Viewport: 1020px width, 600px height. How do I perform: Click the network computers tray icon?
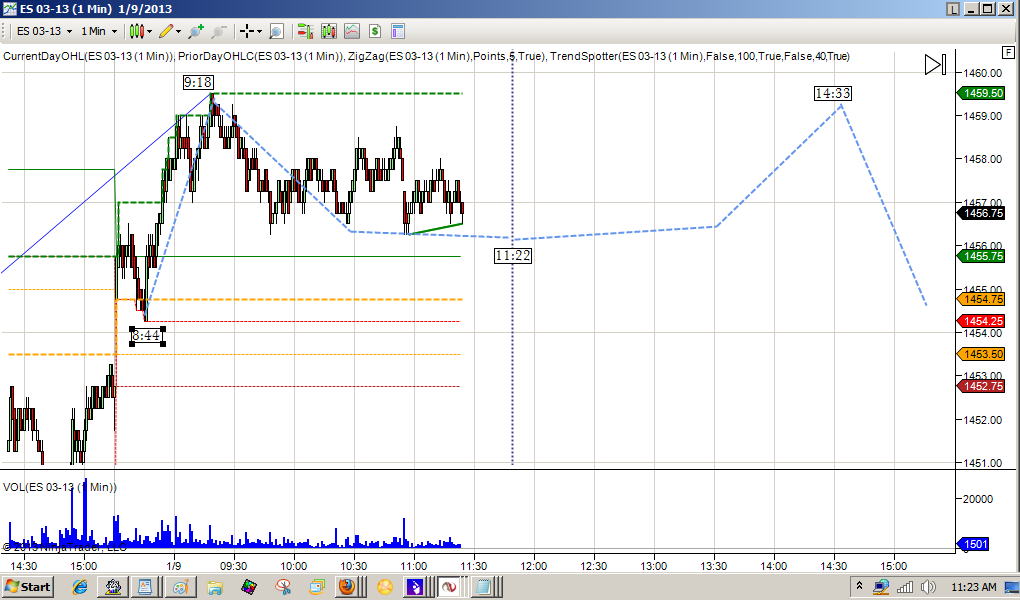tap(881, 587)
